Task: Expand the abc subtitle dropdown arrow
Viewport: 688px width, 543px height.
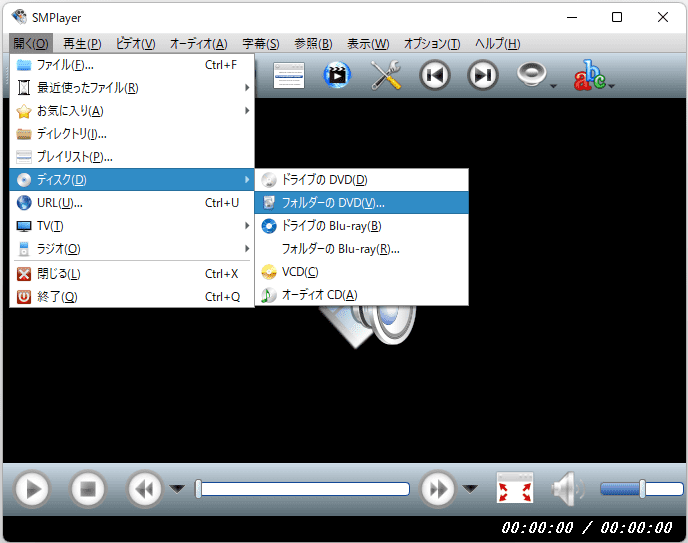Action: point(611,86)
